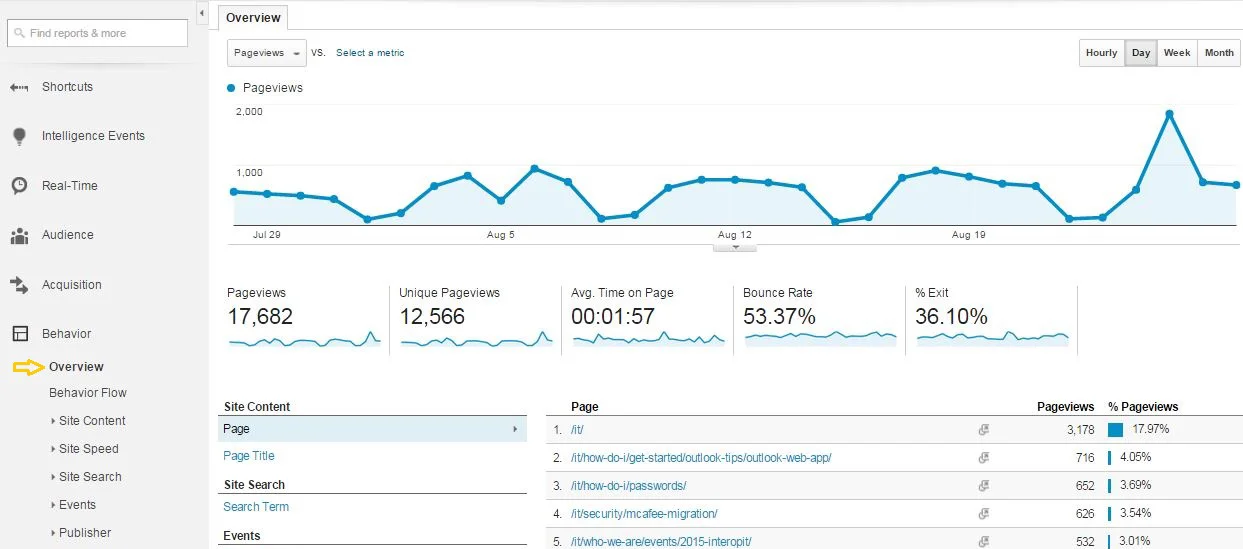Collapse the left sidebar with arrow handle

(x=202, y=13)
